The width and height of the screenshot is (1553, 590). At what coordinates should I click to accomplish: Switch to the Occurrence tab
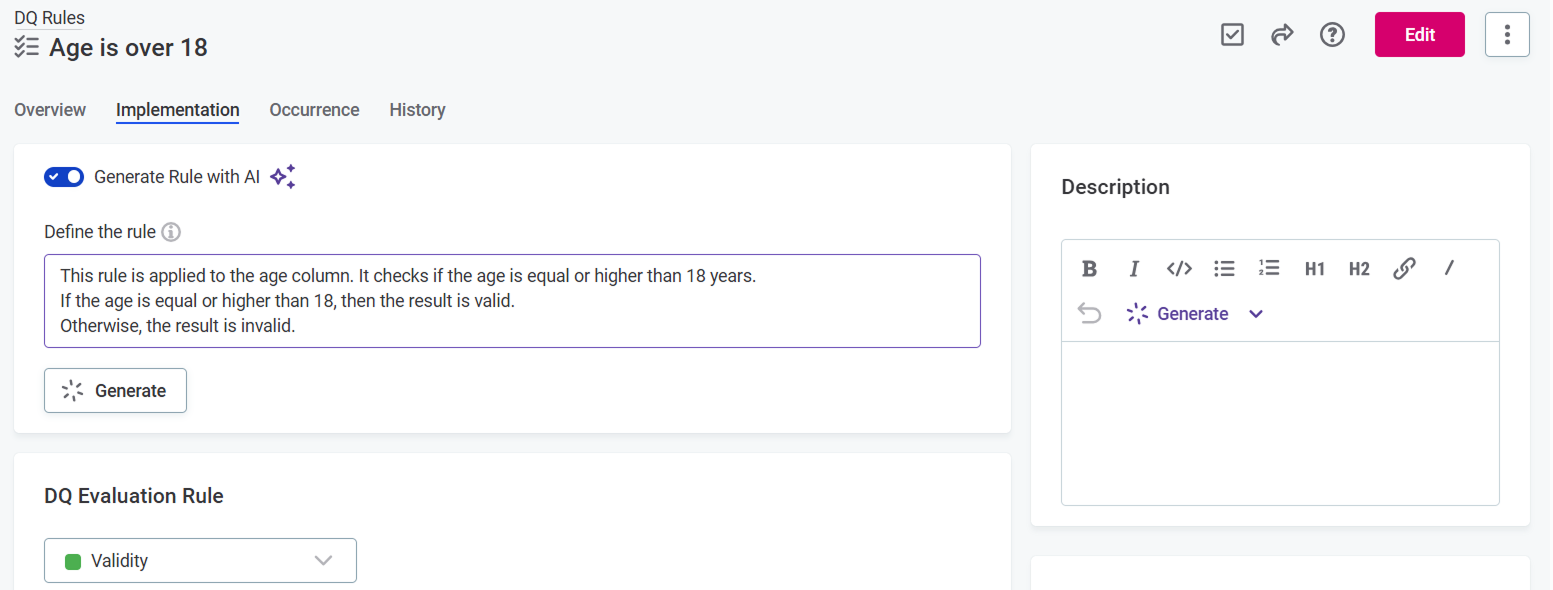pos(314,110)
